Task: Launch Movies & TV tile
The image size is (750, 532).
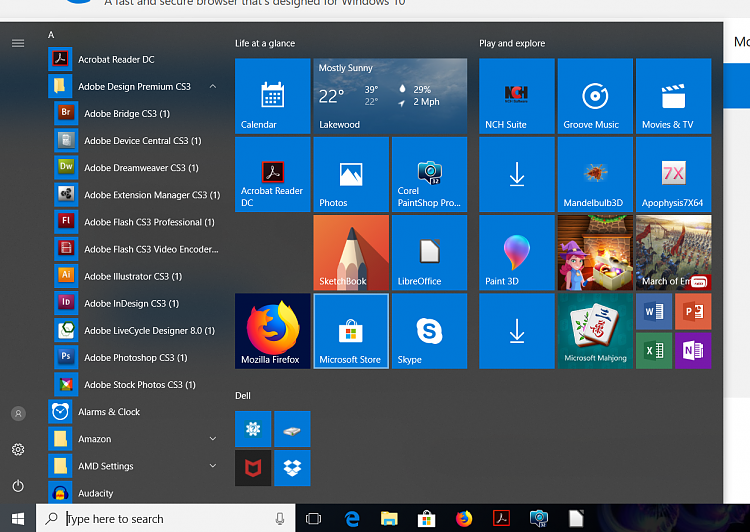Action: click(673, 96)
